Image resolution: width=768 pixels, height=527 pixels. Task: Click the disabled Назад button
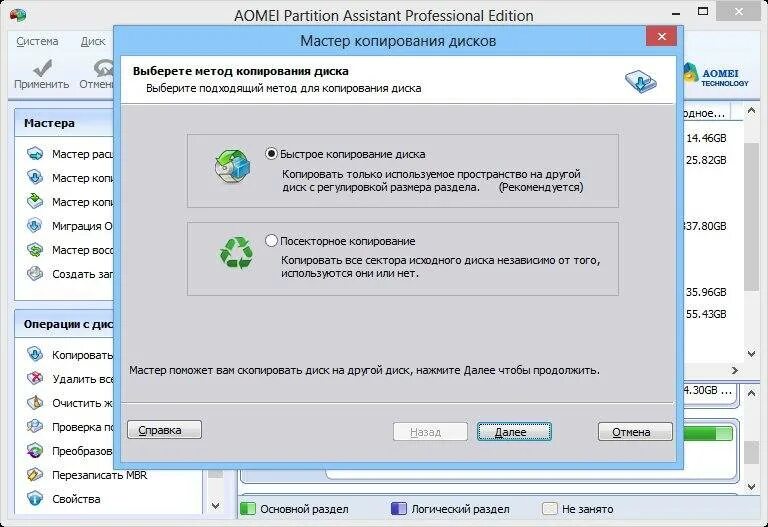tap(430, 432)
